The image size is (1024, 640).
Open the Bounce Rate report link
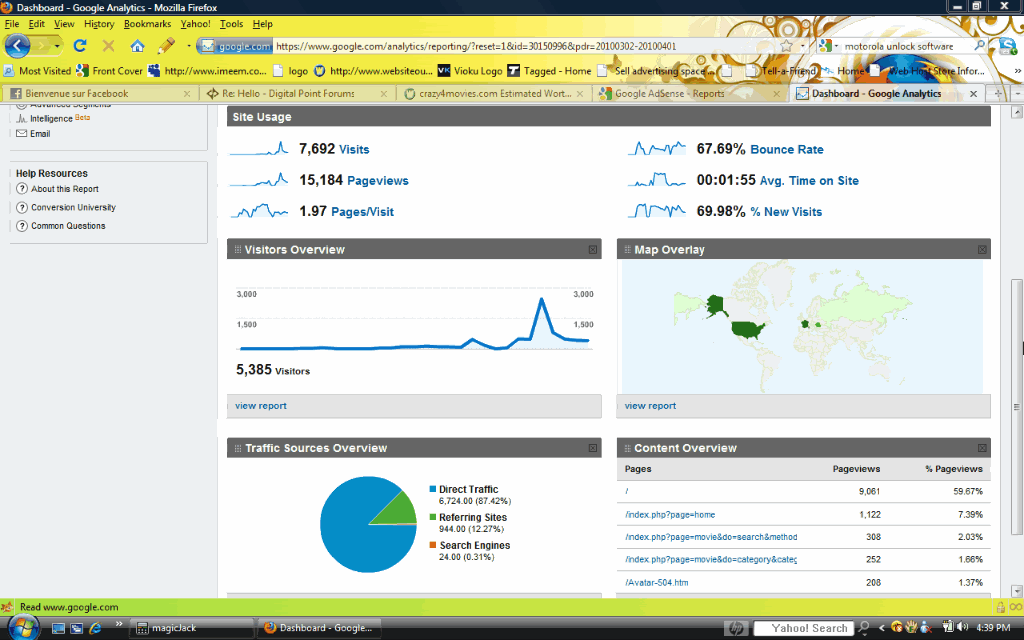click(787, 150)
